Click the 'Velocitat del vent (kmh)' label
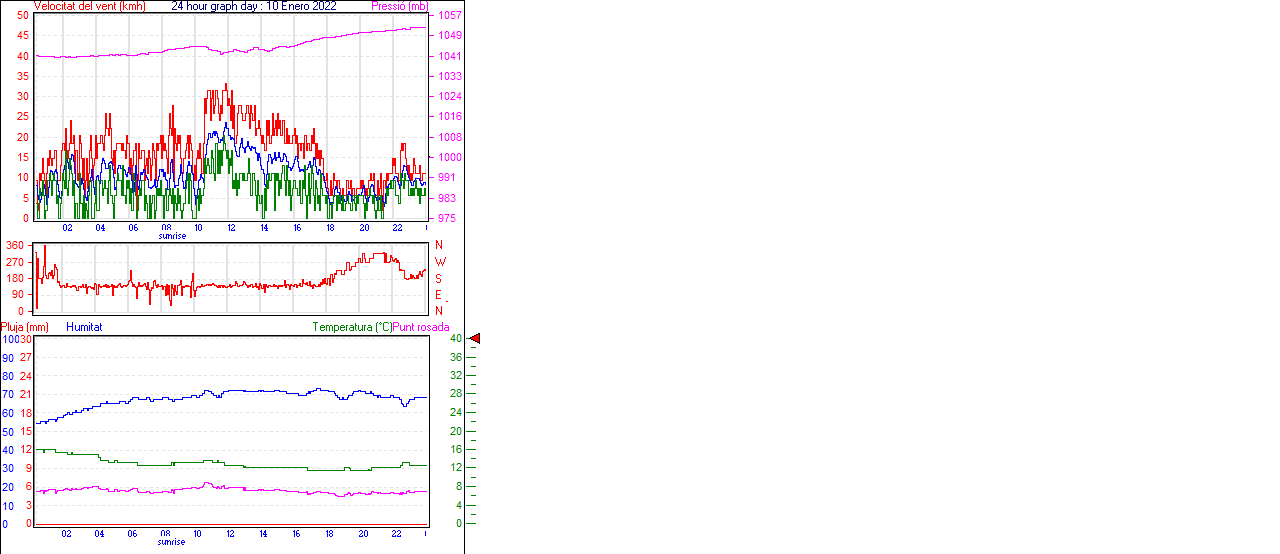Viewport: 1280px width, 554px height. pyautogui.click(x=89, y=6)
